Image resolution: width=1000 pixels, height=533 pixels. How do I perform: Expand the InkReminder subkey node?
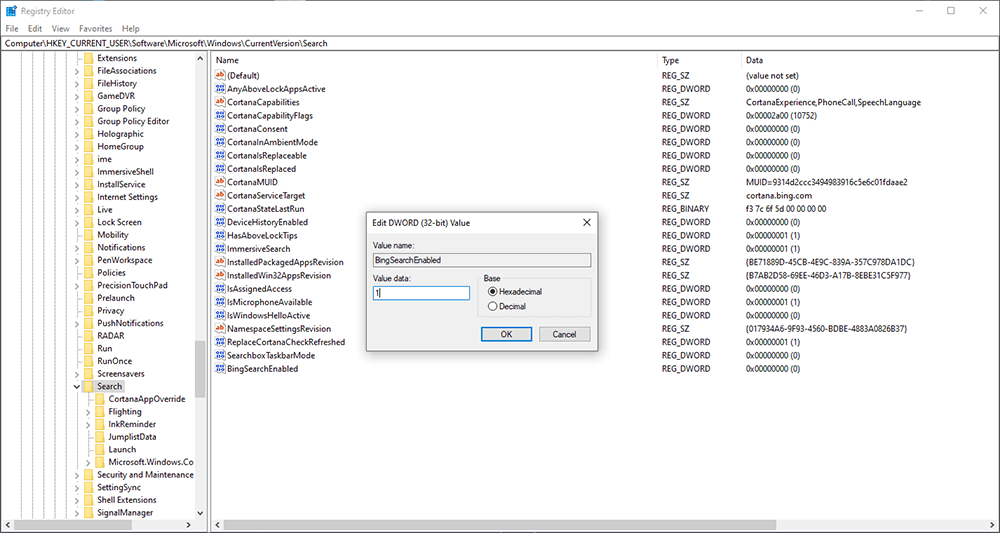click(x=88, y=425)
